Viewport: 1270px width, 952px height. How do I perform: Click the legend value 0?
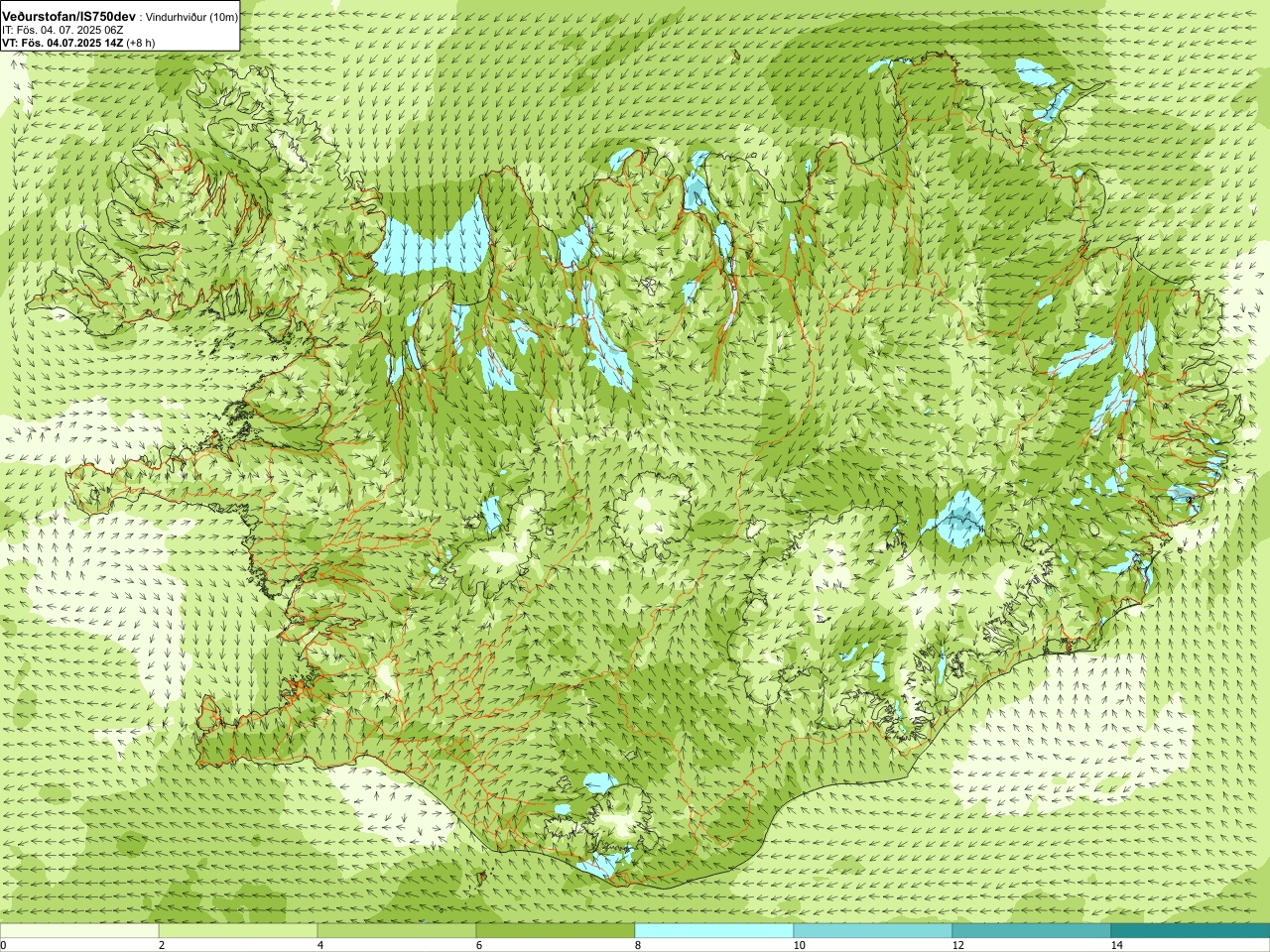click(3, 945)
